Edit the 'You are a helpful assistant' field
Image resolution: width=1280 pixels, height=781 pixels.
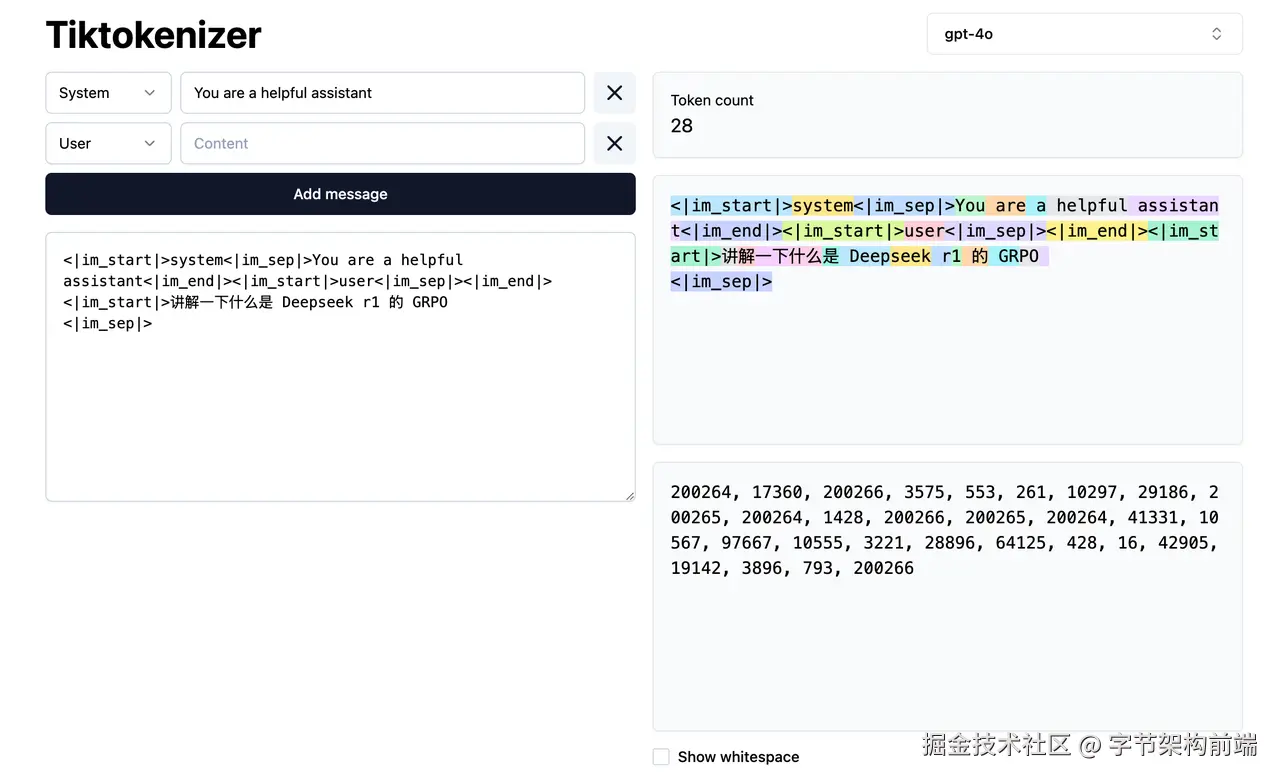coord(382,93)
